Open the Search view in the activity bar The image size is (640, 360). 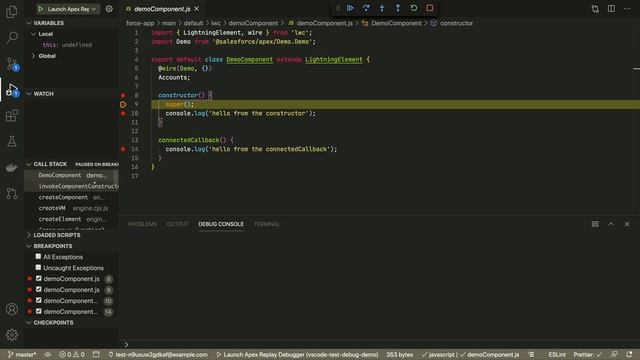pos(12,38)
